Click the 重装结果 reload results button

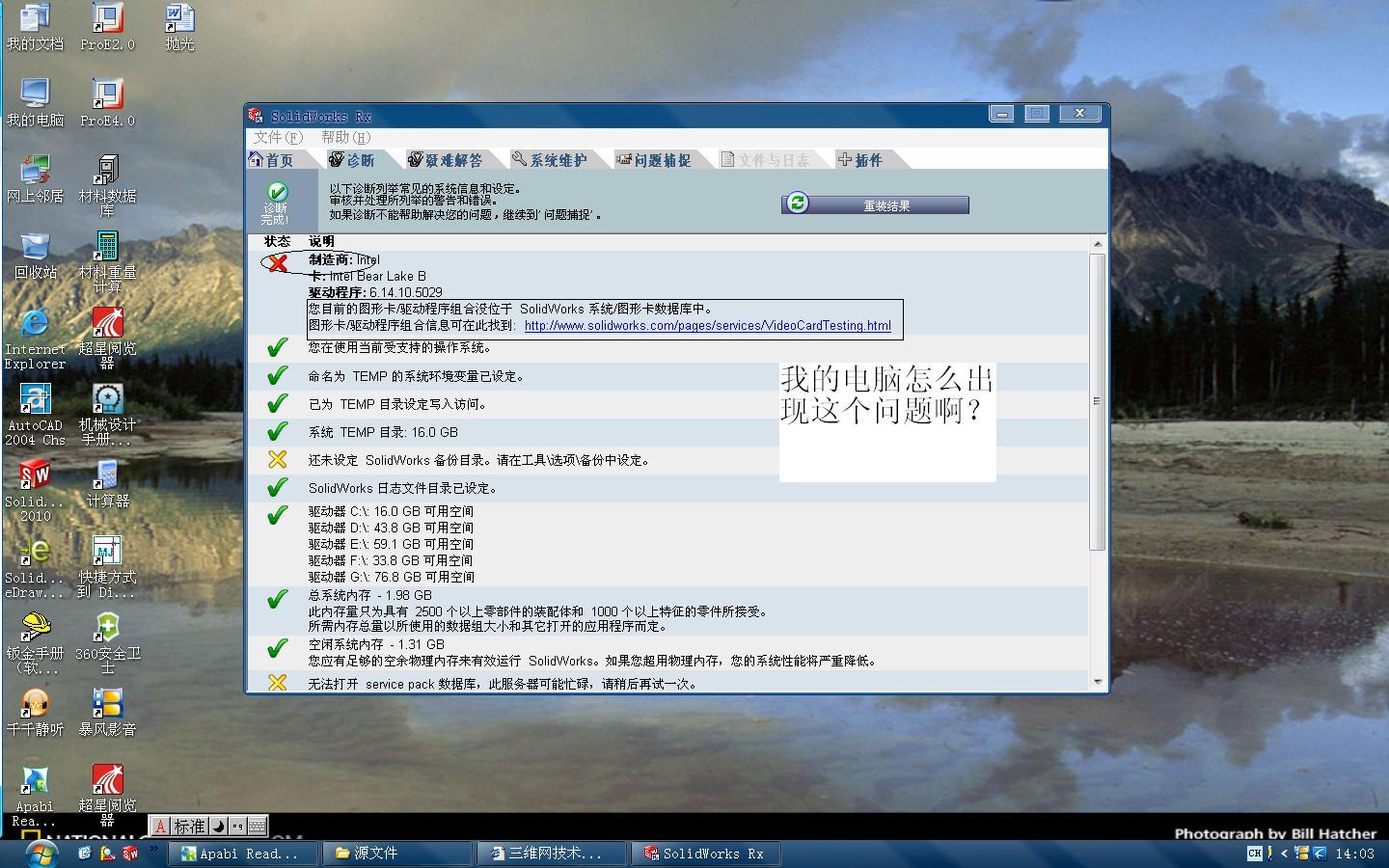(875, 205)
